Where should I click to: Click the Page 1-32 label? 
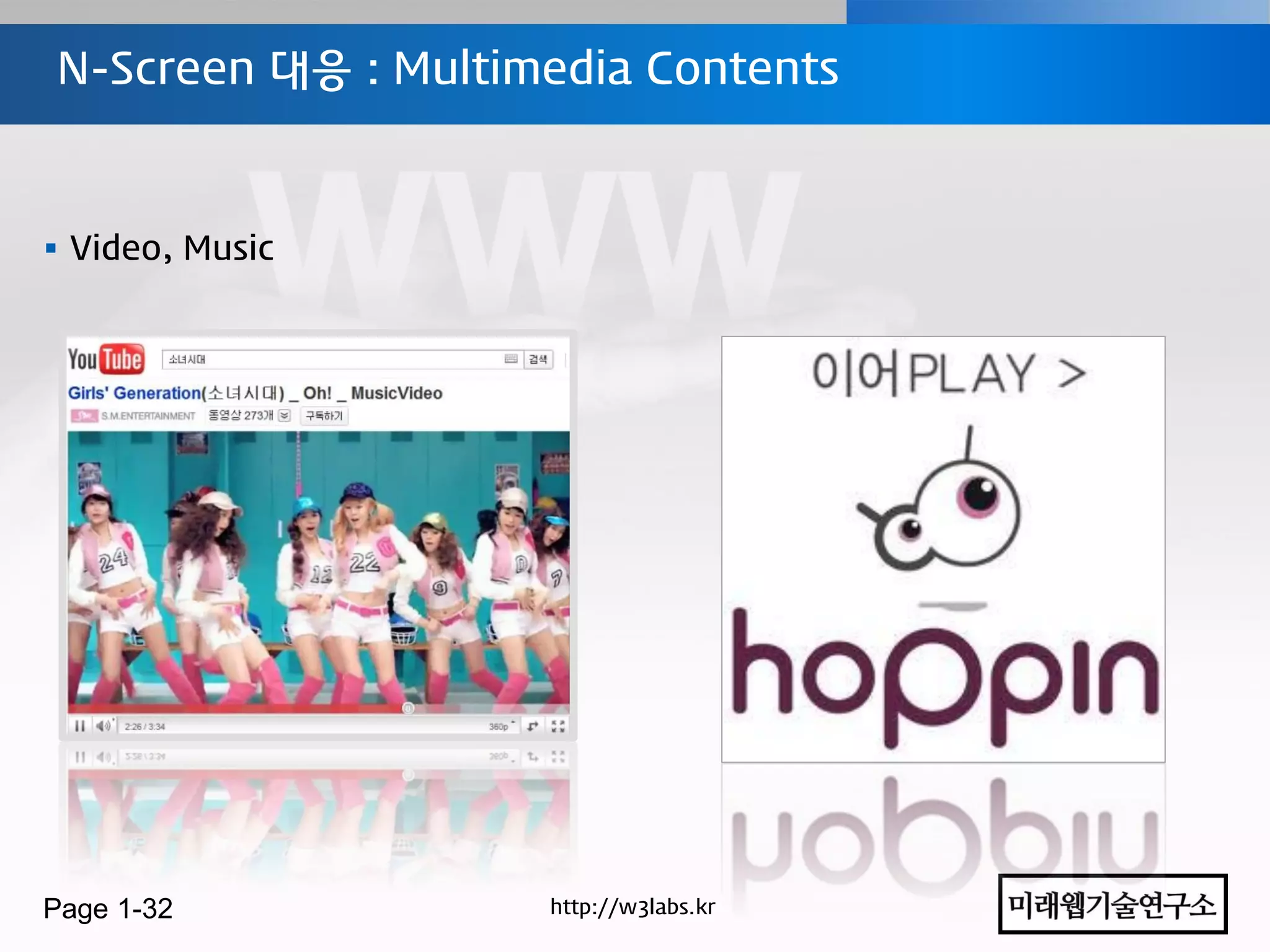(x=108, y=909)
